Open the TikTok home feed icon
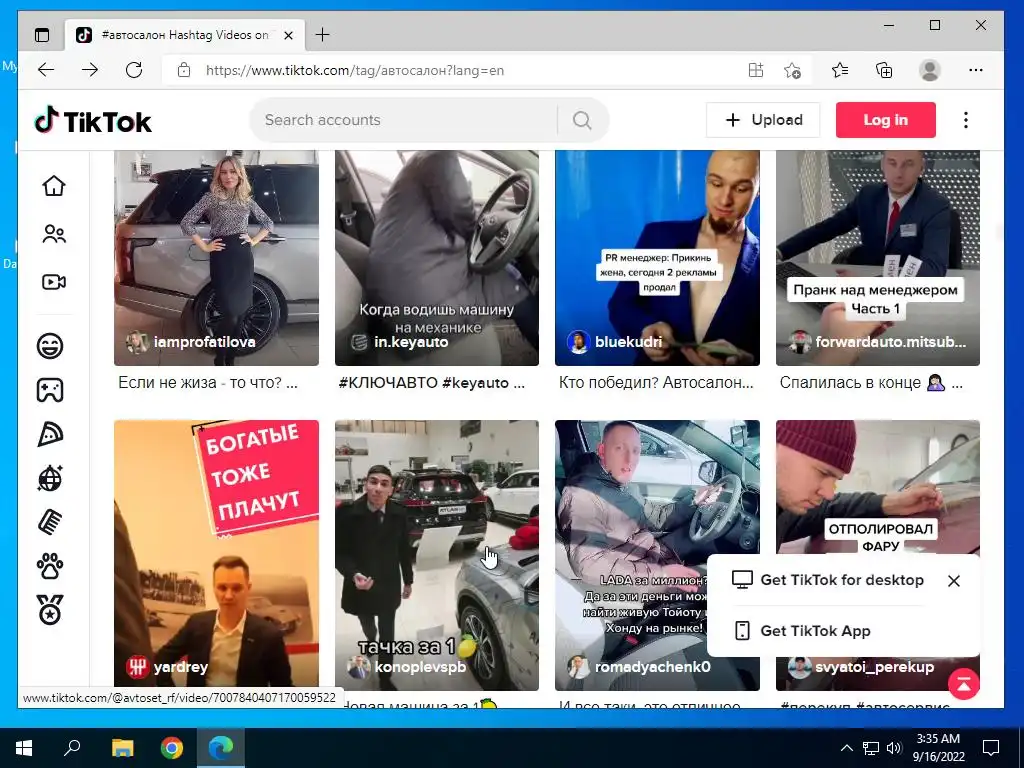 click(x=54, y=185)
